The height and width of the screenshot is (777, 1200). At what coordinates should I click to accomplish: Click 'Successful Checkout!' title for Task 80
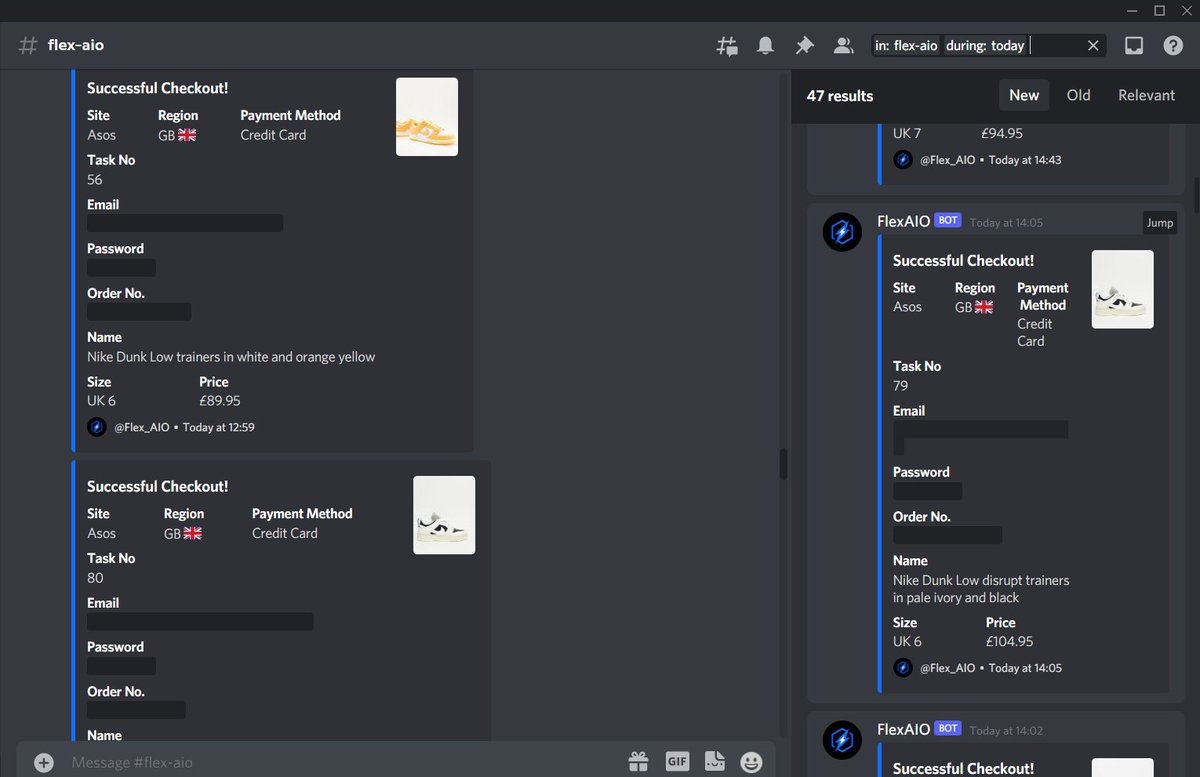158,486
